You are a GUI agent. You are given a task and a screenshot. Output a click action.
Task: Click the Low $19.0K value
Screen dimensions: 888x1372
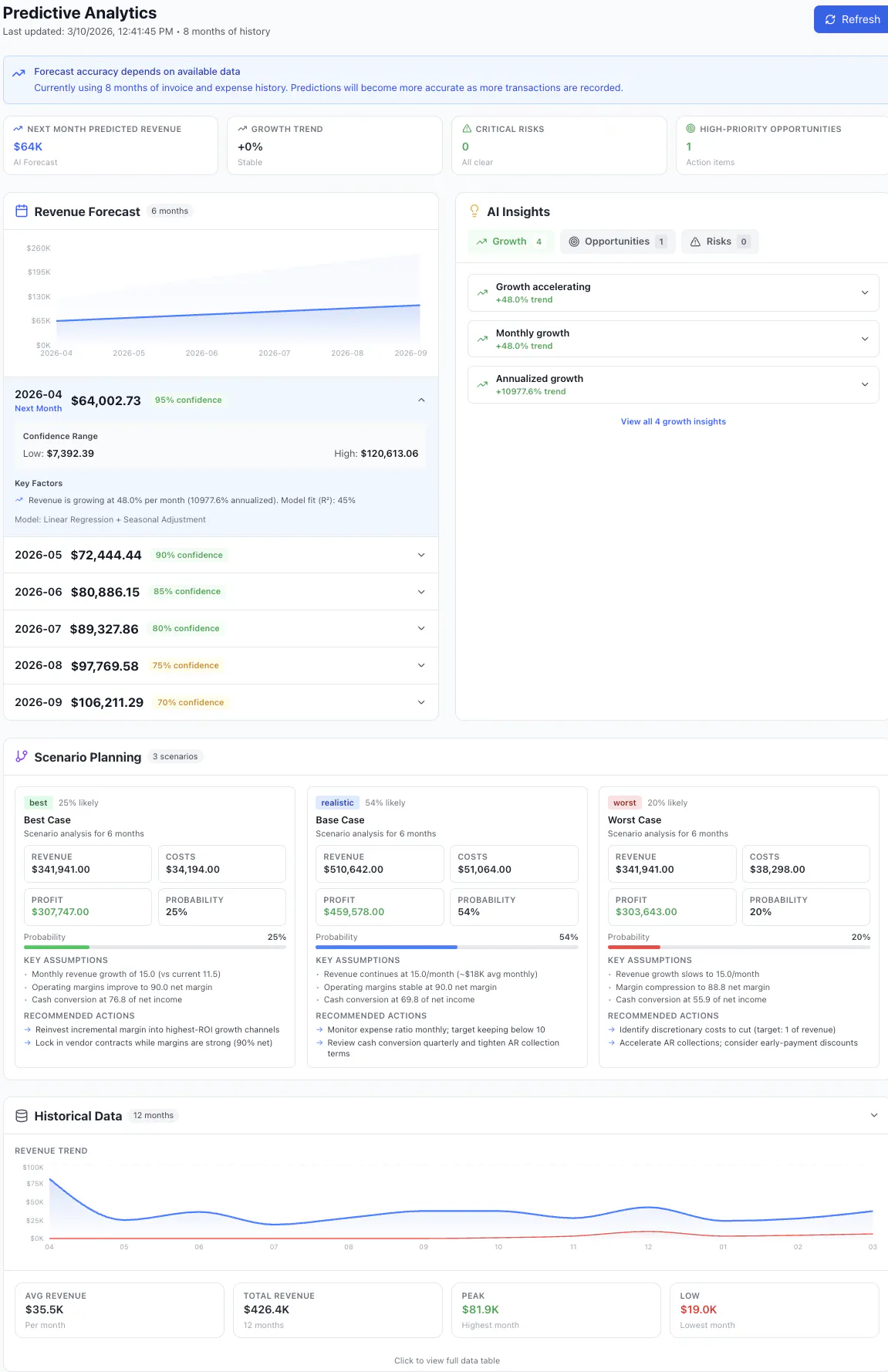(699, 1309)
